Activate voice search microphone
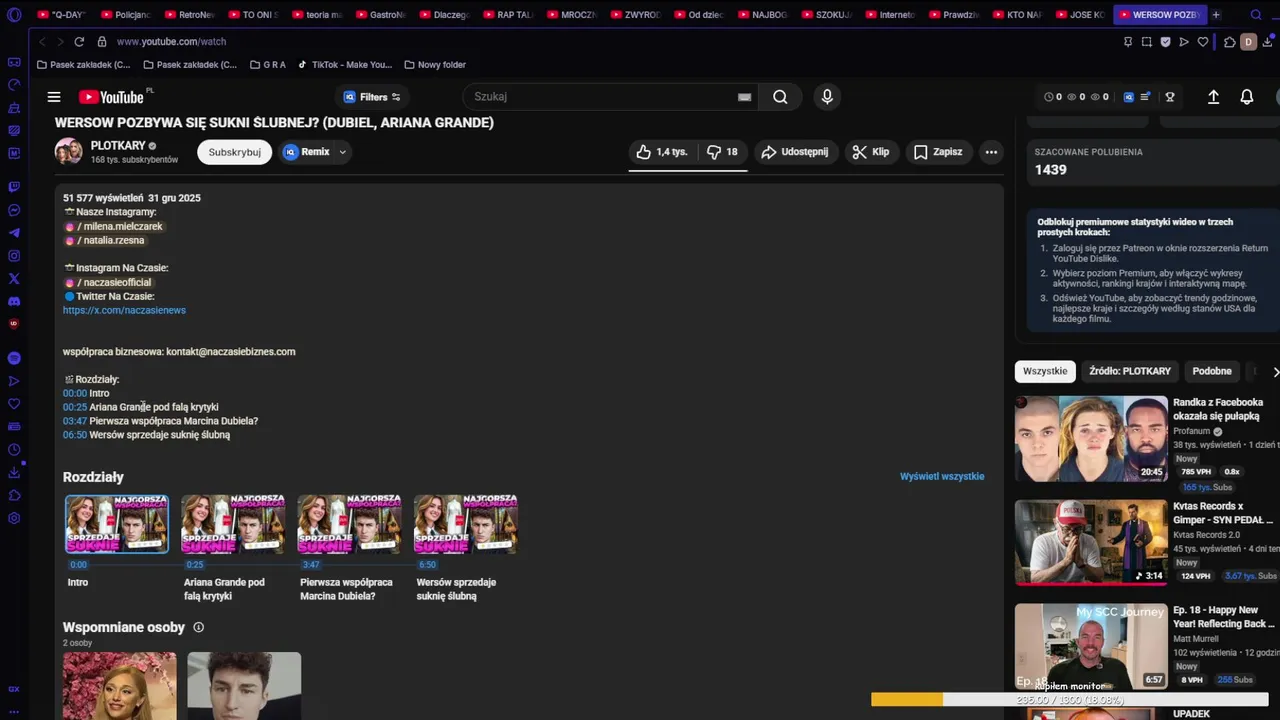 tap(827, 97)
